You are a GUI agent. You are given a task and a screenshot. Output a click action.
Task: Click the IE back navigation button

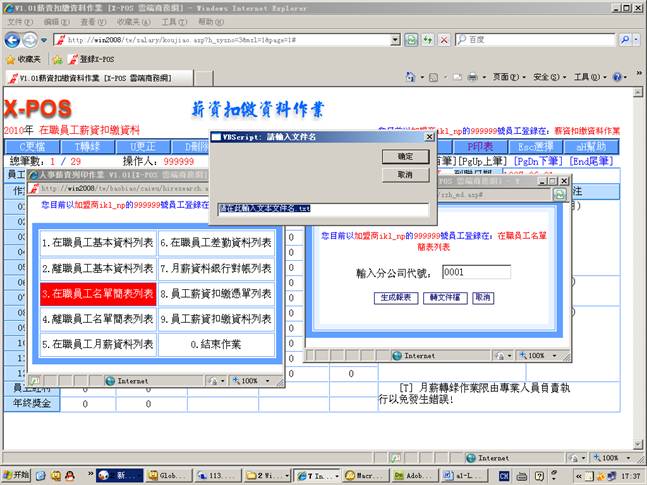(12, 40)
